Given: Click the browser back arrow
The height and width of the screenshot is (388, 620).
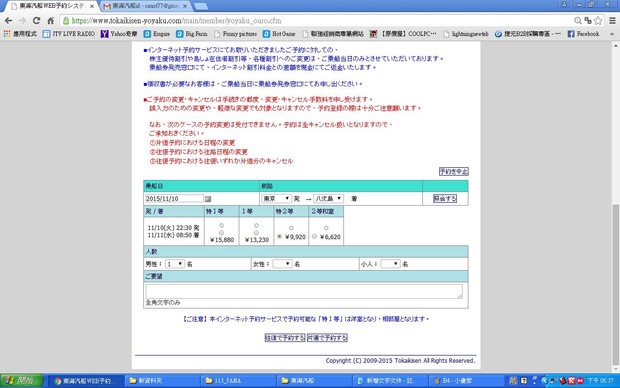Looking at the screenshot, I should pyautogui.click(x=8, y=21).
